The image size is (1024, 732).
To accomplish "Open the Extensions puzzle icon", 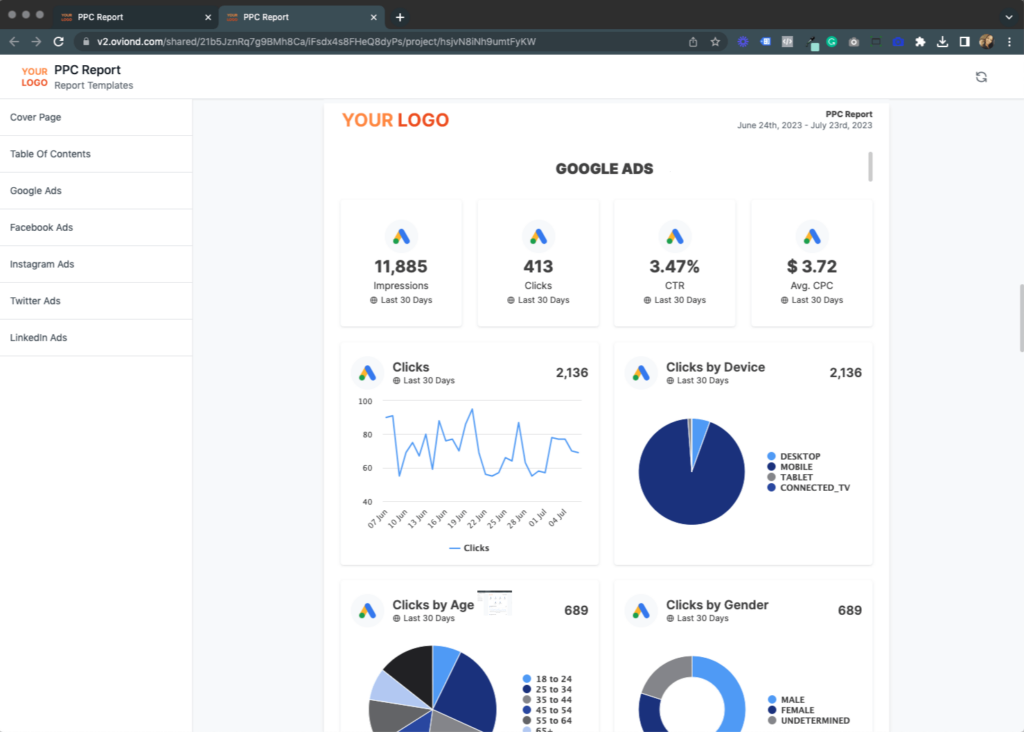I will [x=920, y=42].
